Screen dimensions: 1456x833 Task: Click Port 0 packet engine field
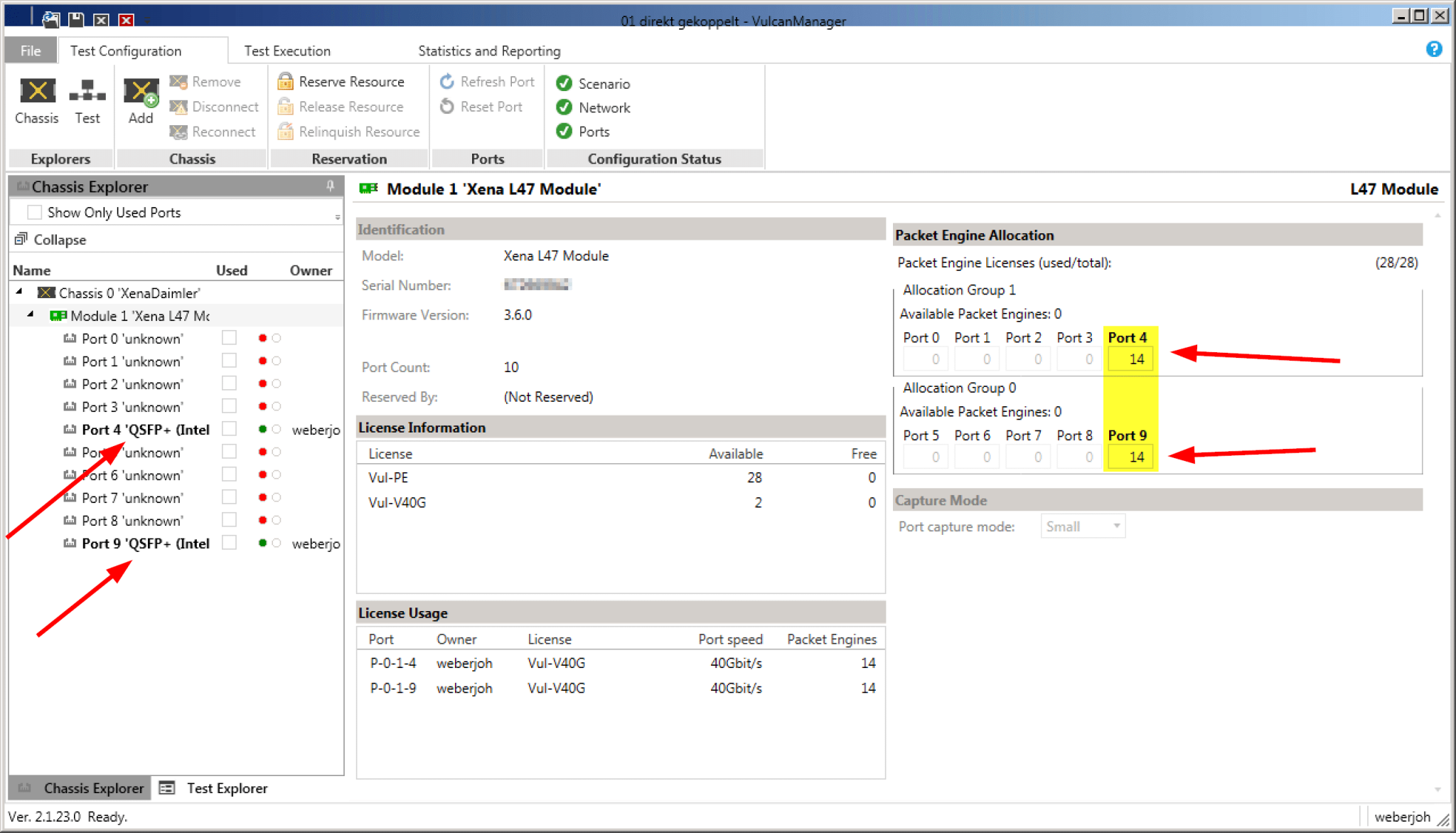coord(925,359)
